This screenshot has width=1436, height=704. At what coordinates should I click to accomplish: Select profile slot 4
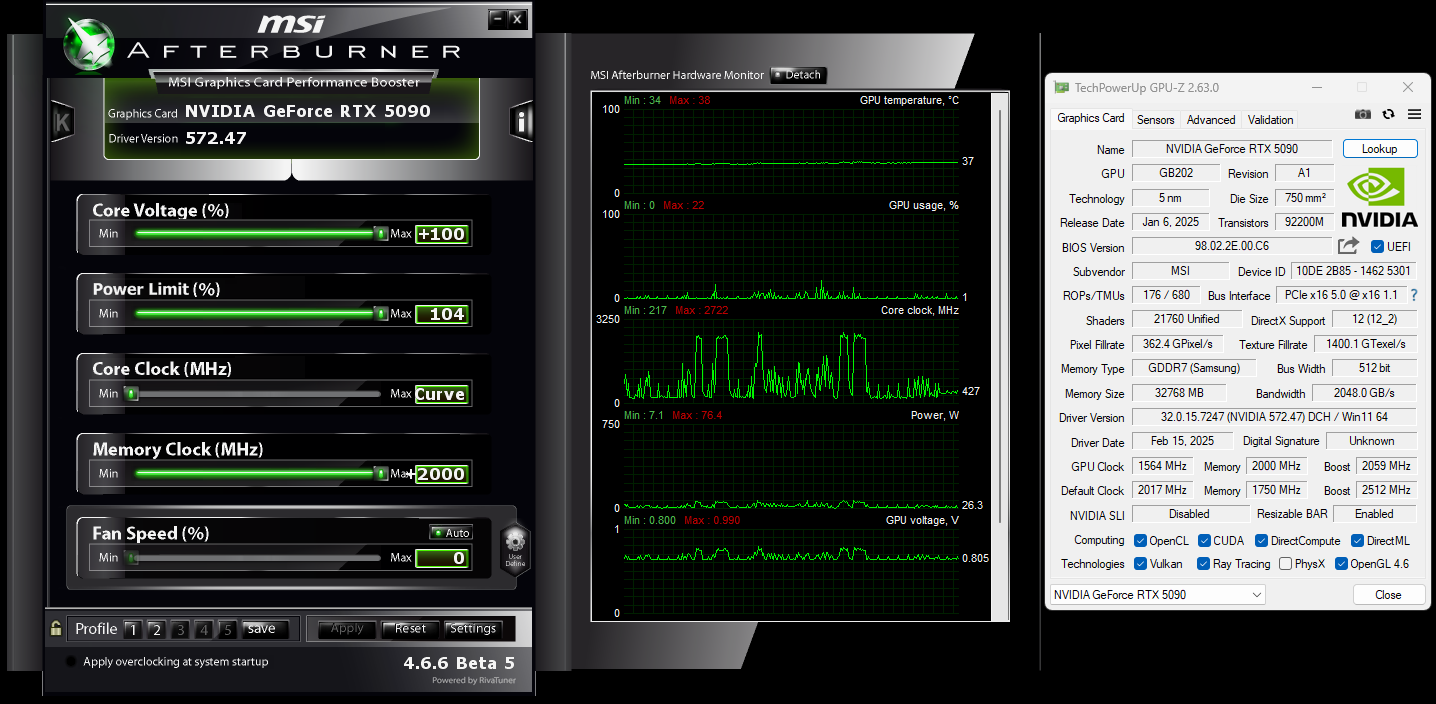tap(204, 630)
